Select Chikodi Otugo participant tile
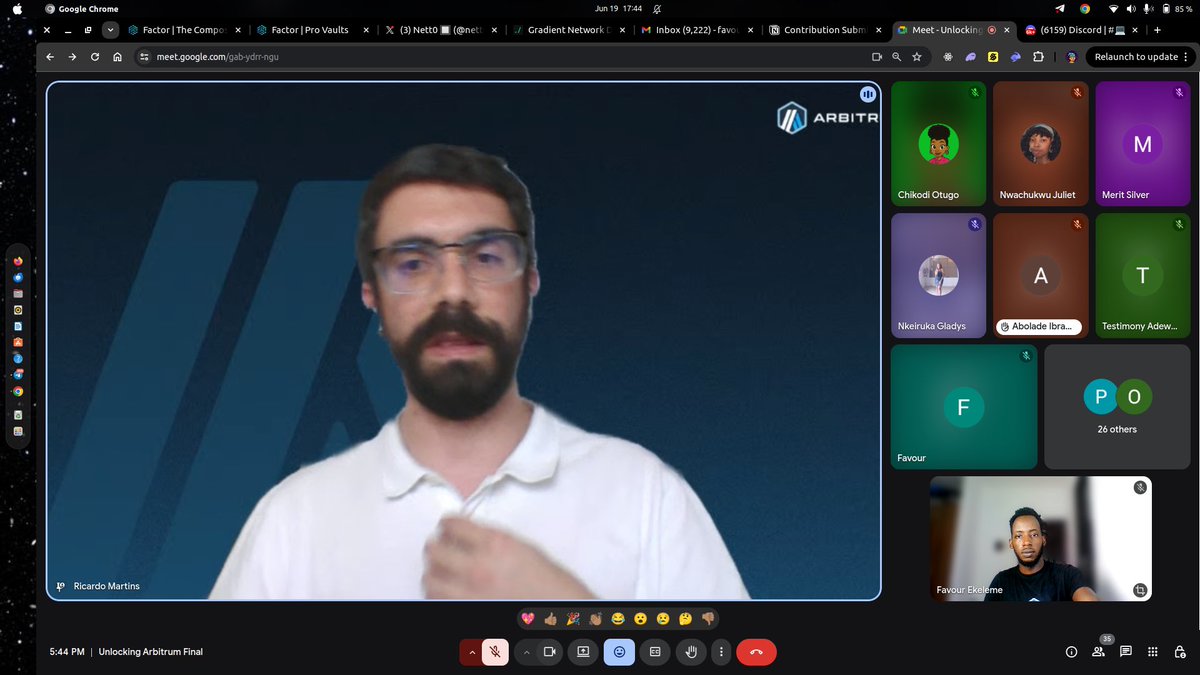The image size is (1200, 675). [938, 144]
